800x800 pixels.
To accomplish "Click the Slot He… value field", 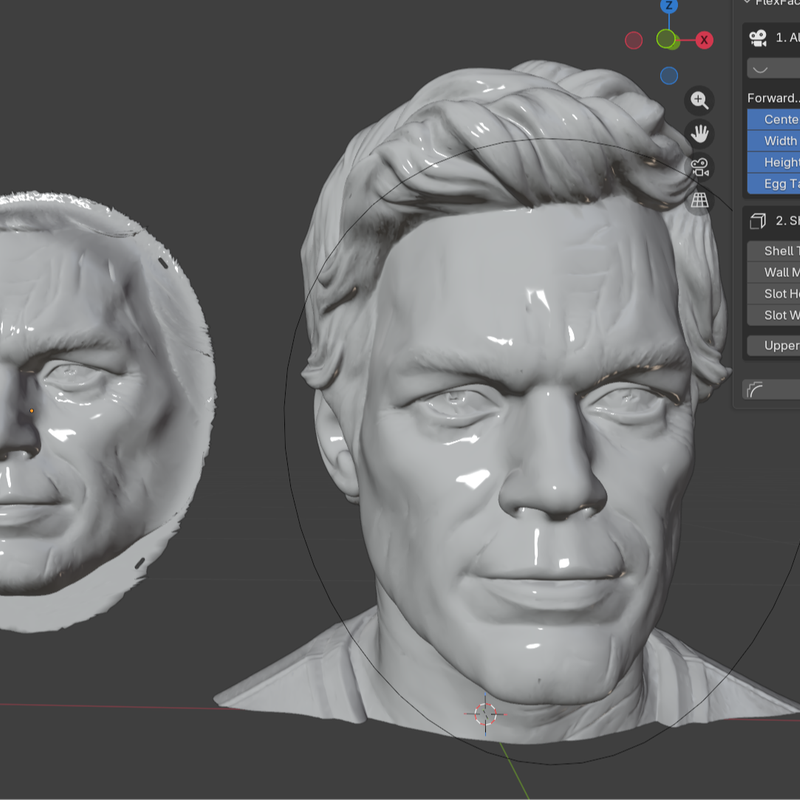I will click(x=773, y=293).
